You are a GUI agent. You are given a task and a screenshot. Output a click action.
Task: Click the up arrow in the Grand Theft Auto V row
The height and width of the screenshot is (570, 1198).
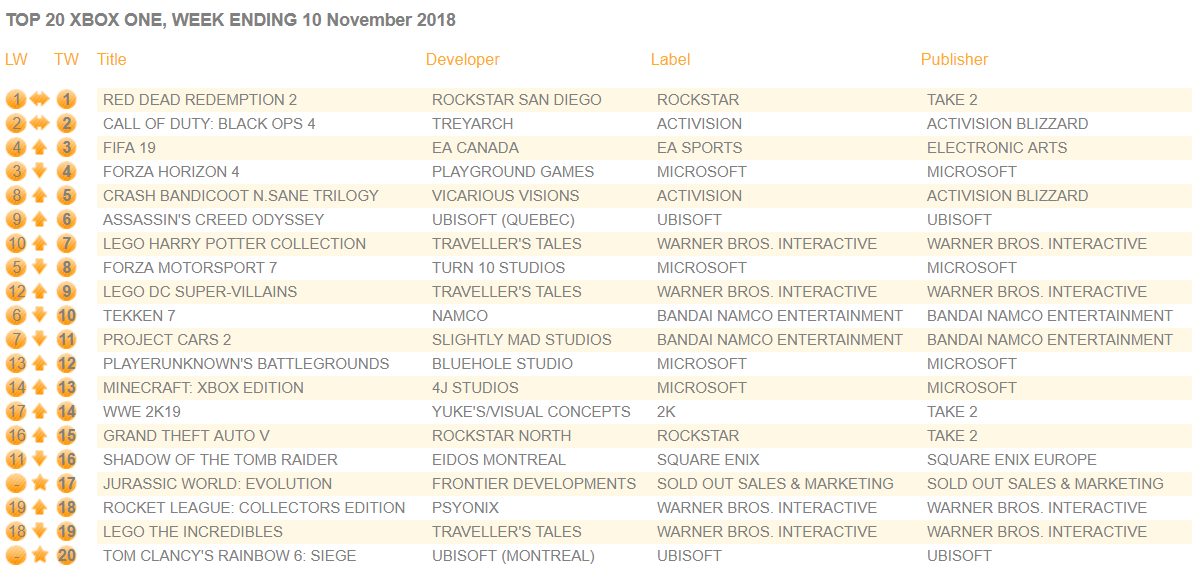[x=40, y=436]
